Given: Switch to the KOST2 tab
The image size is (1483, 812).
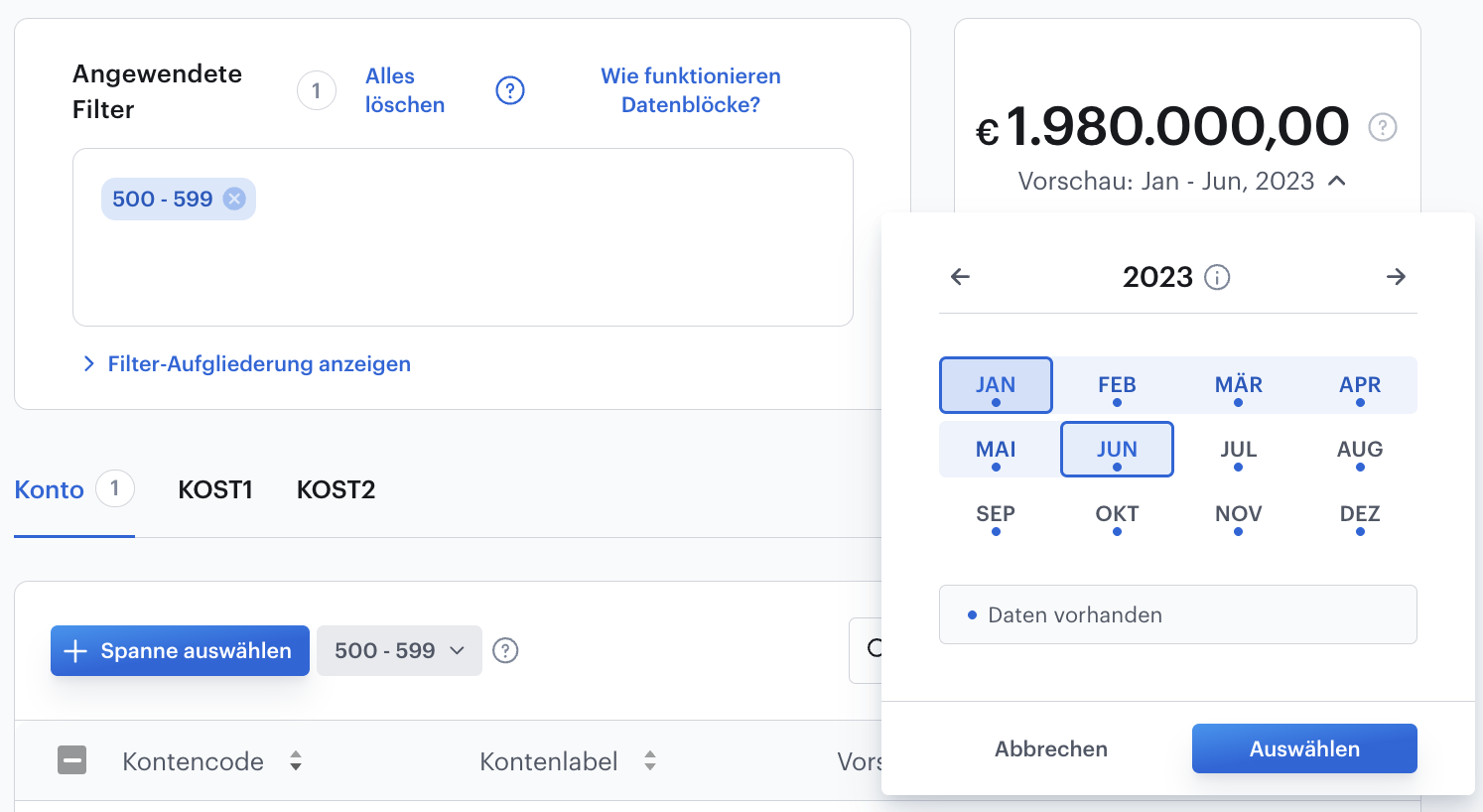Looking at the screenshot, I should pos(337,489).
